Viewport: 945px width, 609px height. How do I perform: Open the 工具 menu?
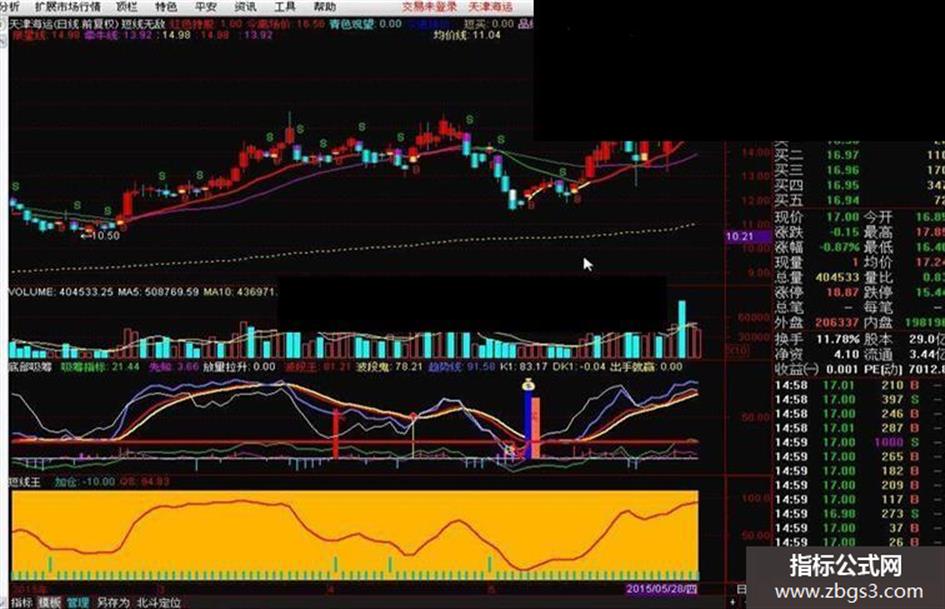284,7
